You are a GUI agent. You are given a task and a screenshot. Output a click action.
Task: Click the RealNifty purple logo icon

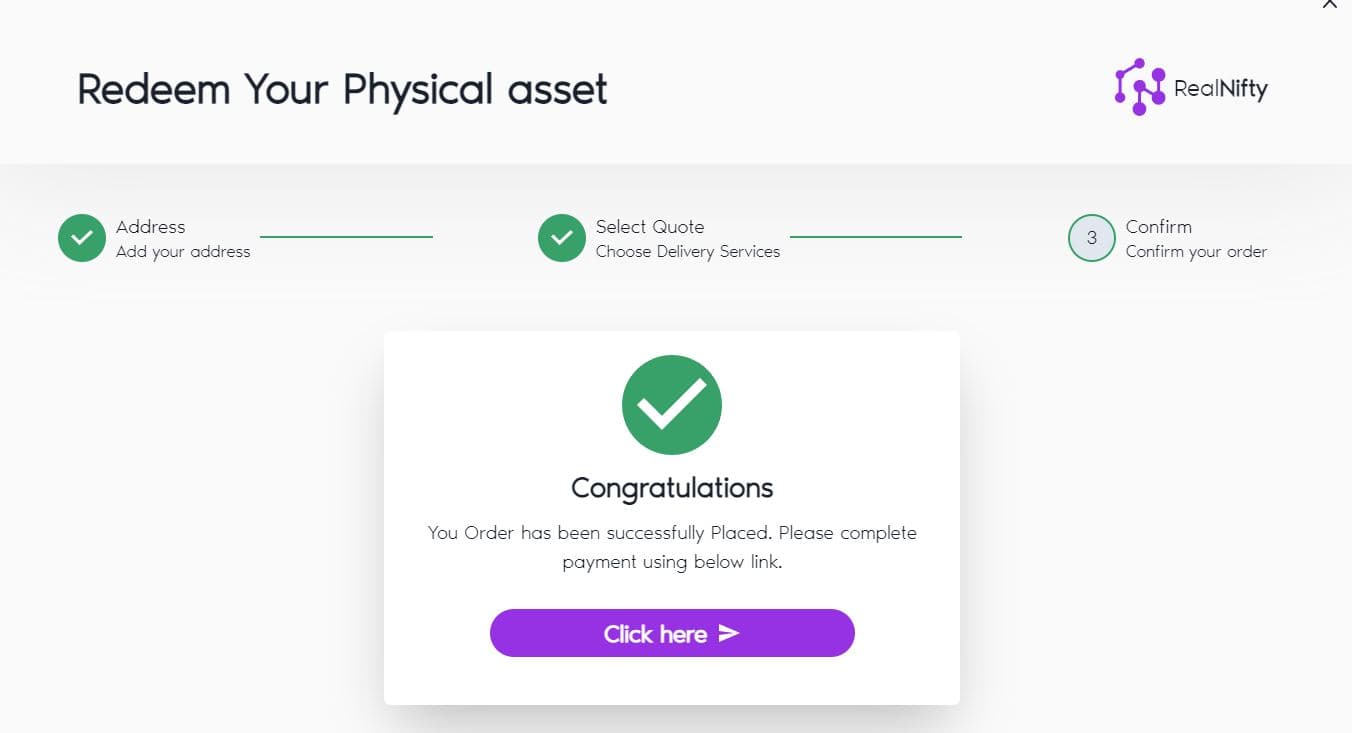click(1140, 87)
